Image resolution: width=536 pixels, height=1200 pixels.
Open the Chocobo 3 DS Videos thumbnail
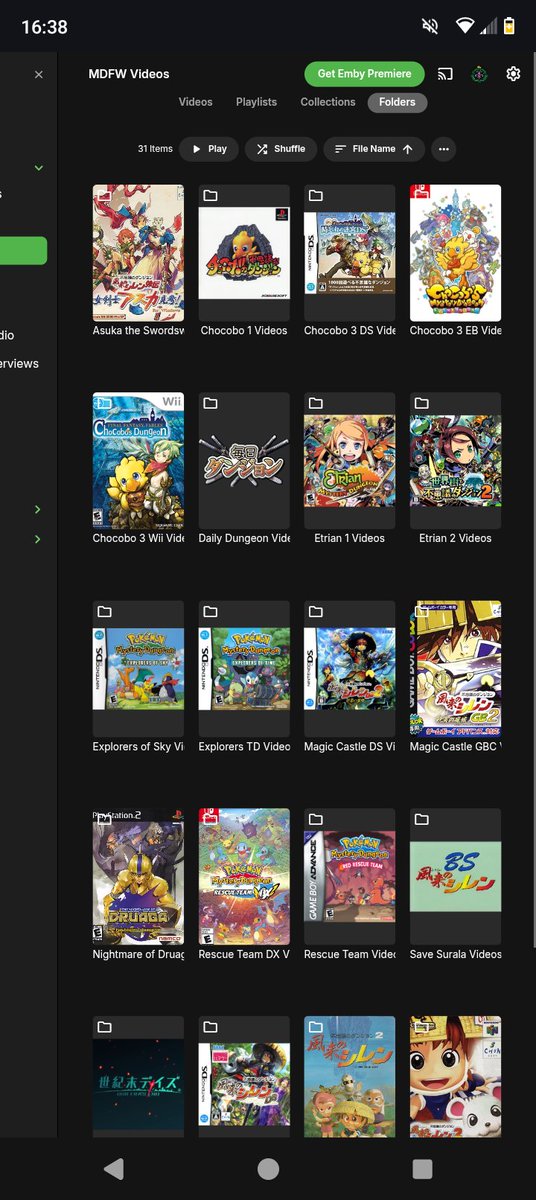(350, 252)
